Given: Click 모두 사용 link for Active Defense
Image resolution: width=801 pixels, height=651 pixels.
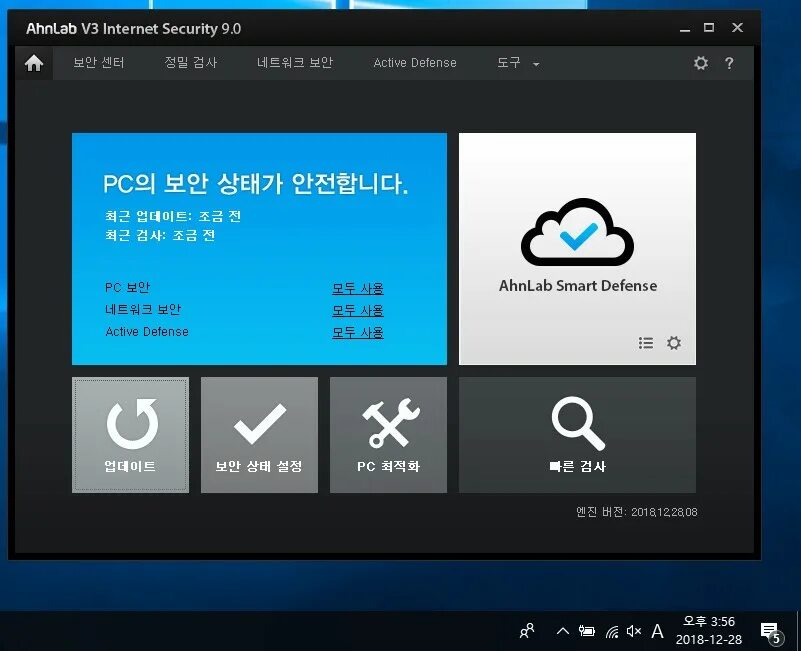Looking at the screenshot, I should click(x=358, y=333).
